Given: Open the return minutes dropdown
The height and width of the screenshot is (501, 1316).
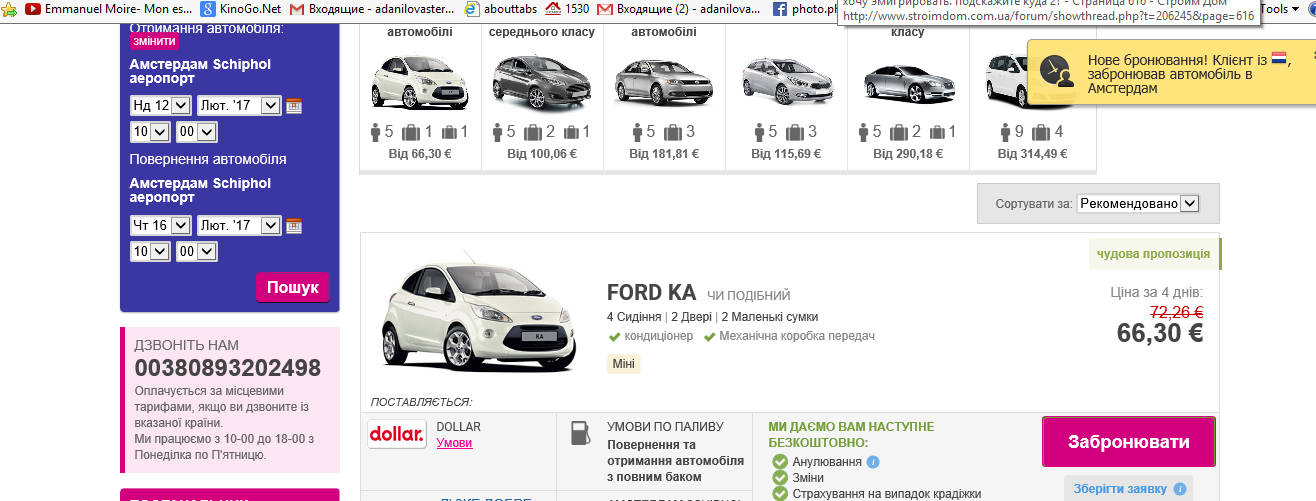Looking at the screenshot, I should 196,252.
